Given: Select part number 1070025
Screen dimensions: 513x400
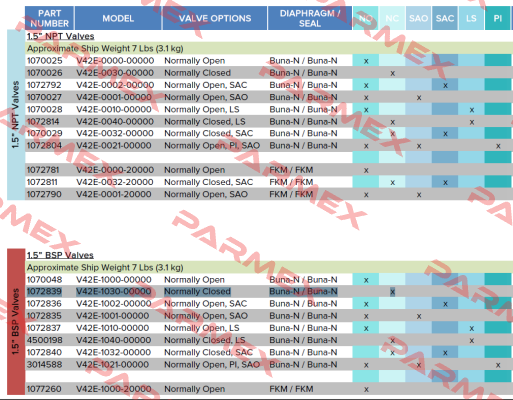Looking at the screenshot, I should point(44,61).
